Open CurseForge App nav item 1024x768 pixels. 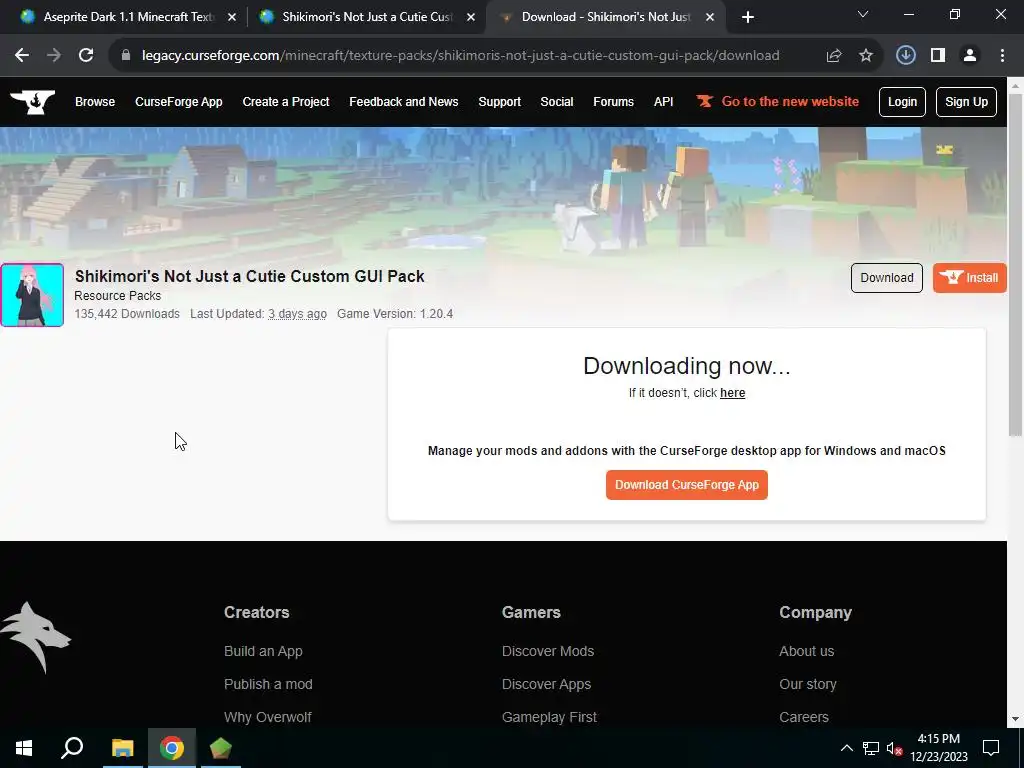(179, 102)
